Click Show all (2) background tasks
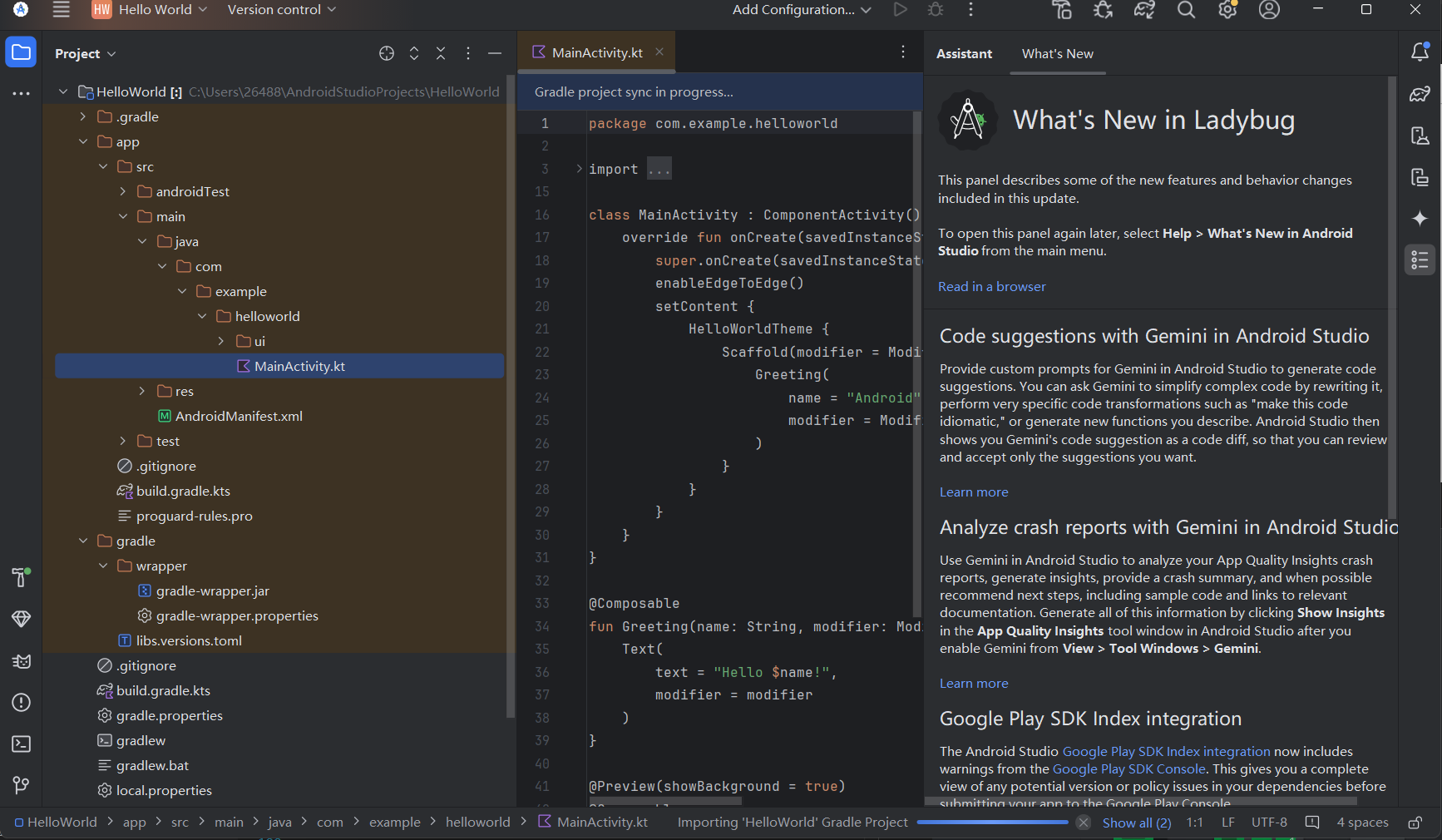1442x840 pixels. click(x=1137, y=823)
